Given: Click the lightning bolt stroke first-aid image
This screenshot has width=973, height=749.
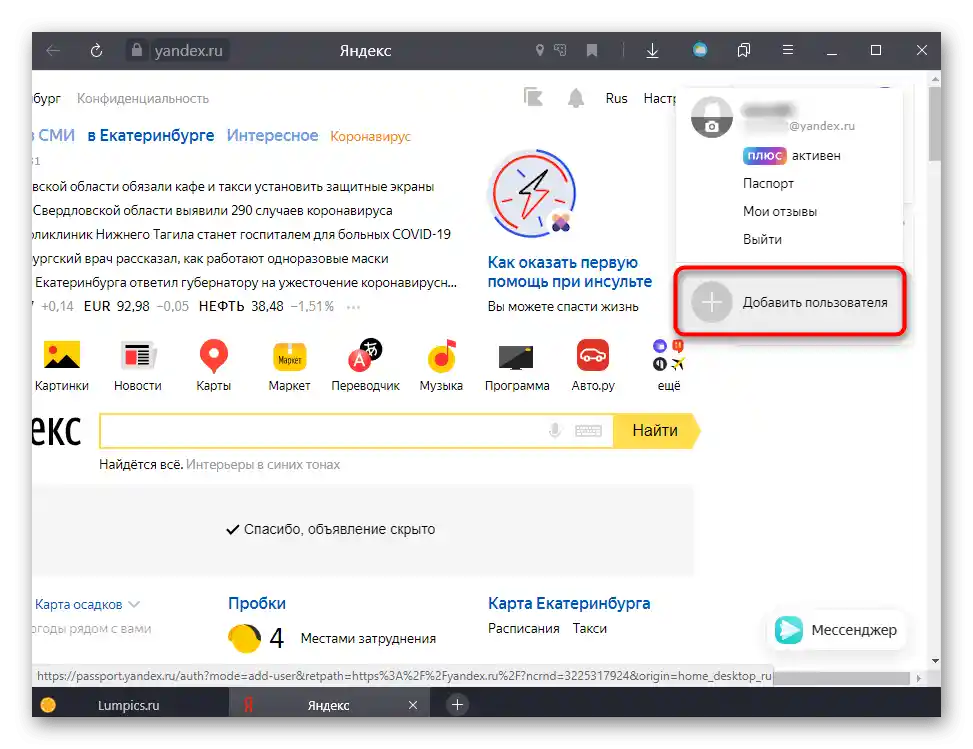Looking at the screenshot, I should tap(534, 193).
